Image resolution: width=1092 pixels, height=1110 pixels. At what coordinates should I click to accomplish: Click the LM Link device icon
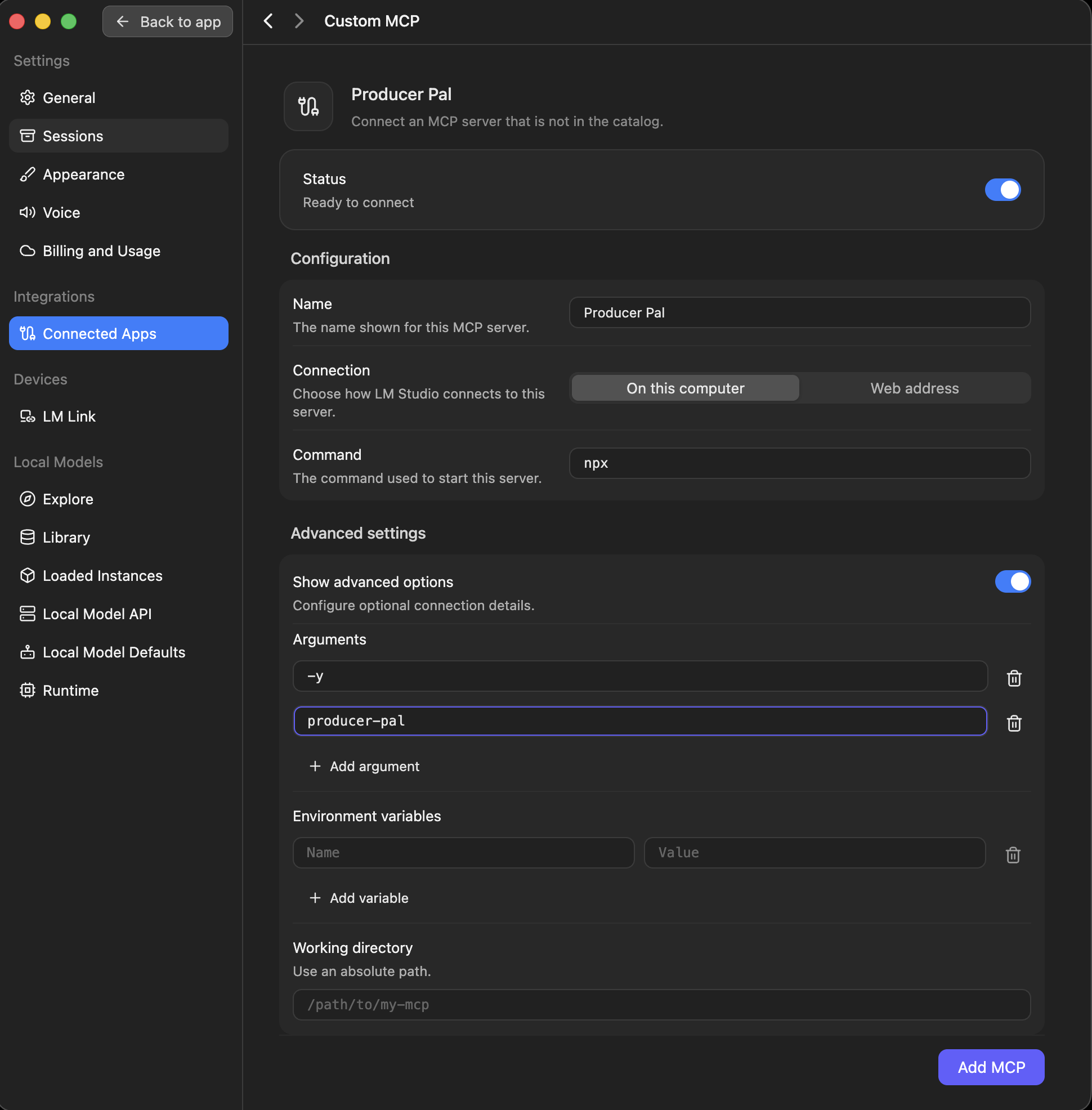(28, 417)
